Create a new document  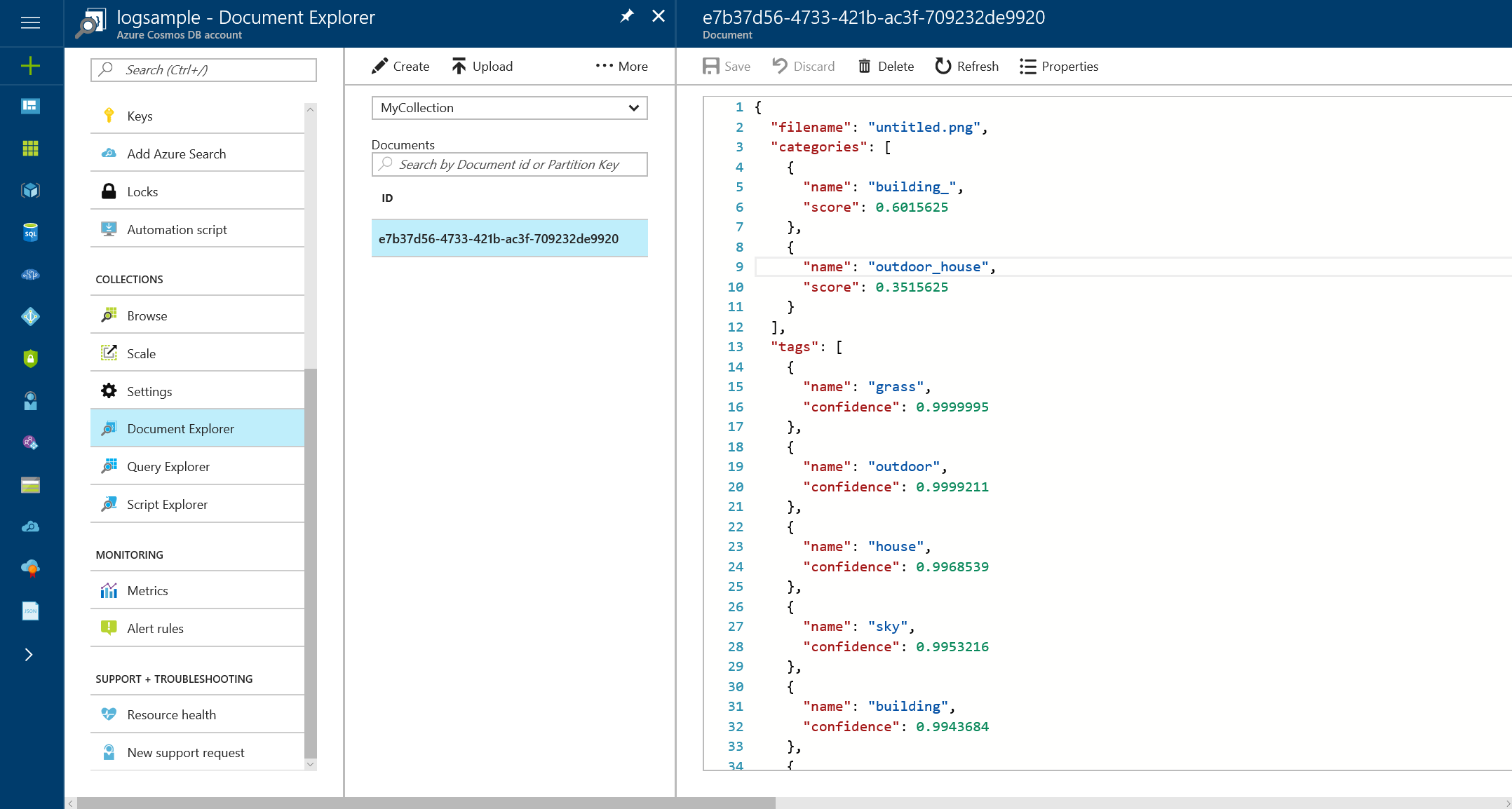400,66
